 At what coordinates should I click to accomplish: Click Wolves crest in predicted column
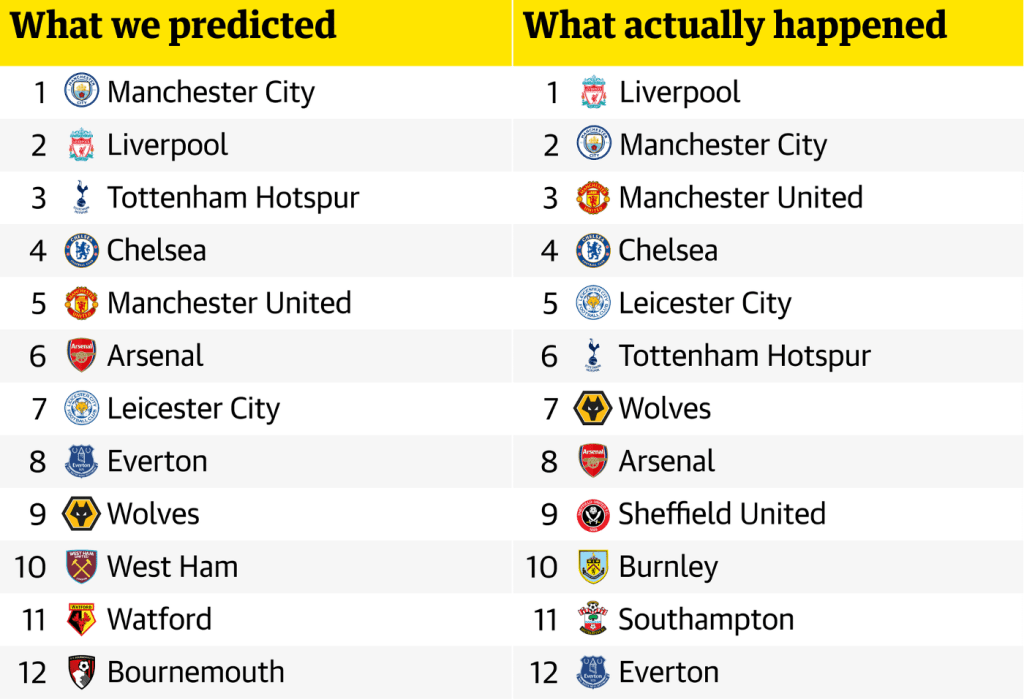tap(81, 514)
